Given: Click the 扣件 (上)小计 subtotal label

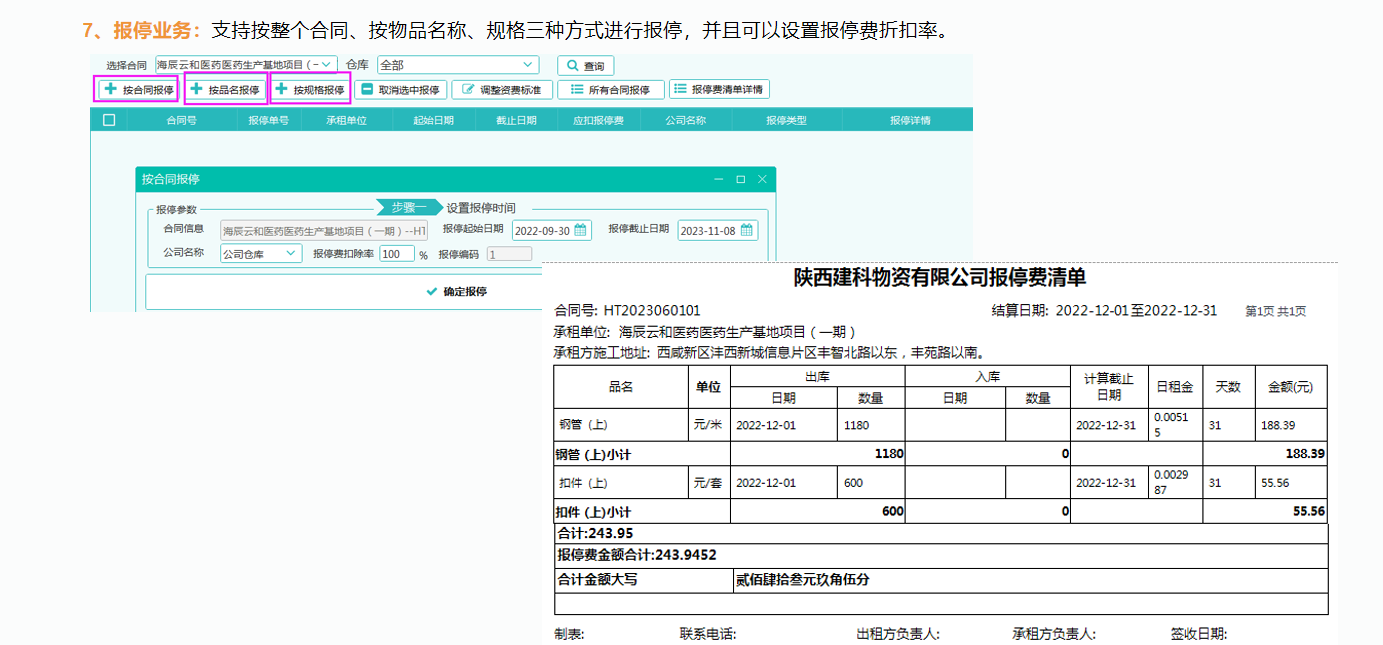Looking at the screenshot, I should 593,511.
